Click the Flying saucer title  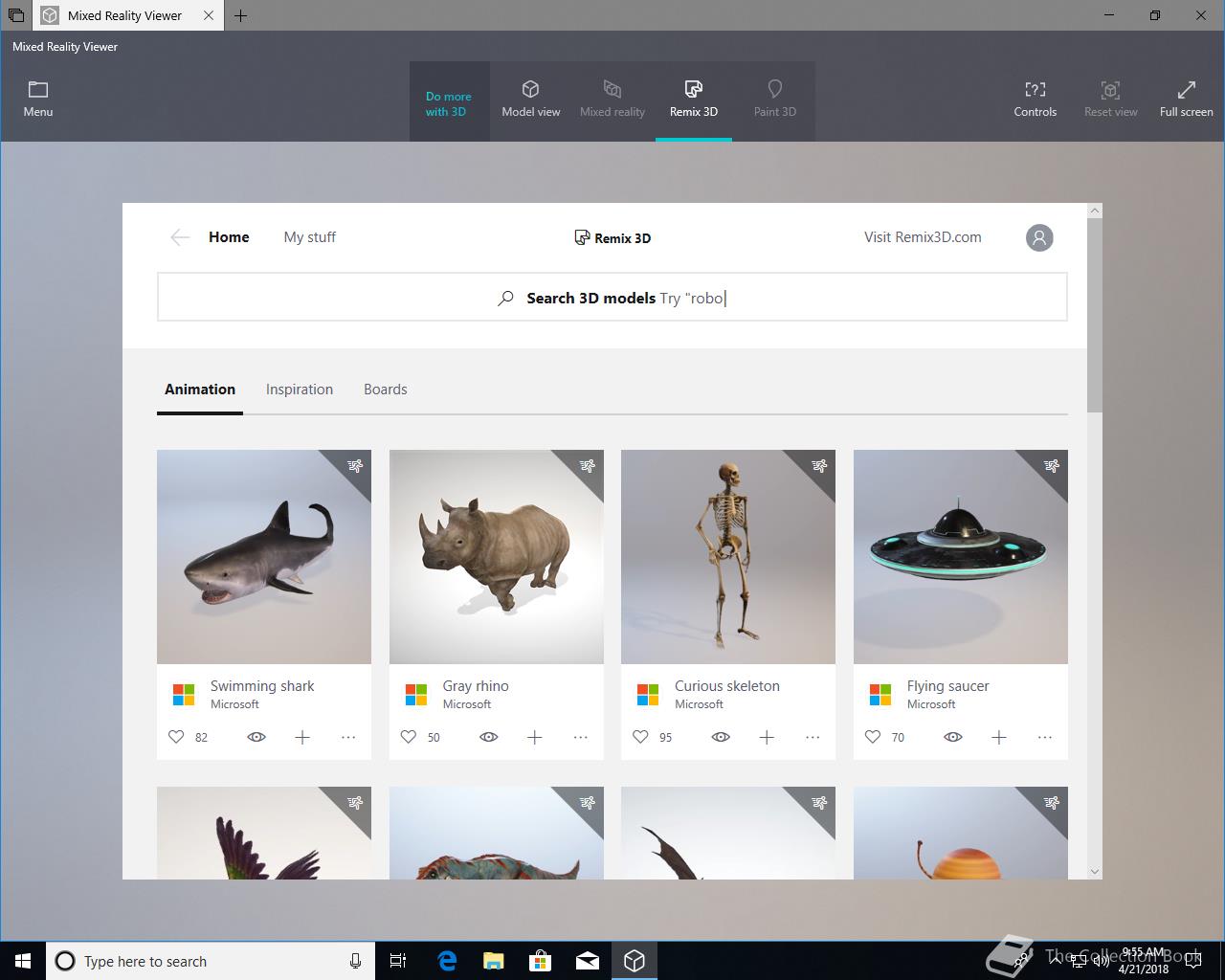pyautogui.click(x=947, y=686)
